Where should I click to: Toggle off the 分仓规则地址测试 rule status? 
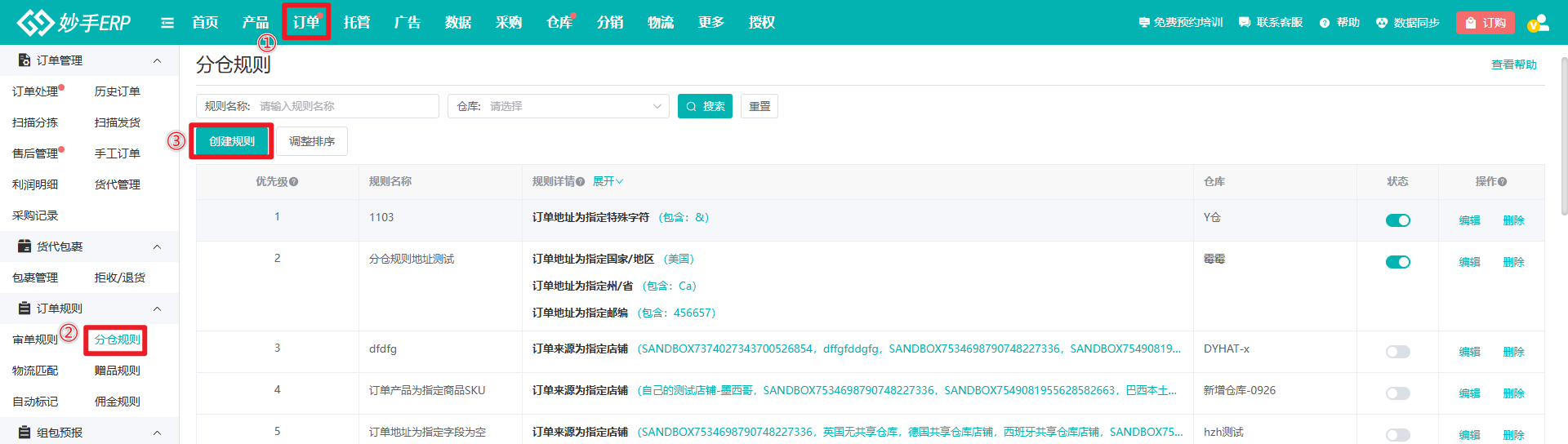[x=1397, y=262]
